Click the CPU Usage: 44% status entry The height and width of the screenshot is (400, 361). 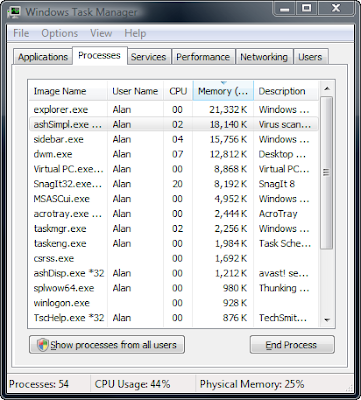click(133, 384)
